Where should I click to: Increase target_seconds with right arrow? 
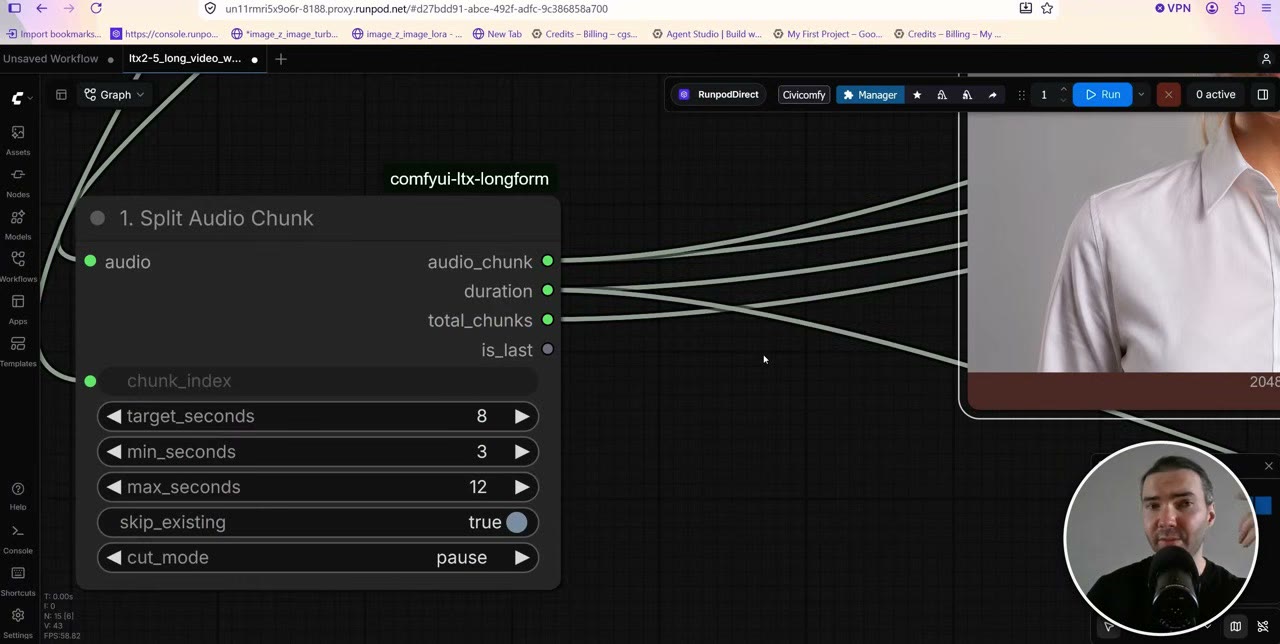tap(522, 416)
